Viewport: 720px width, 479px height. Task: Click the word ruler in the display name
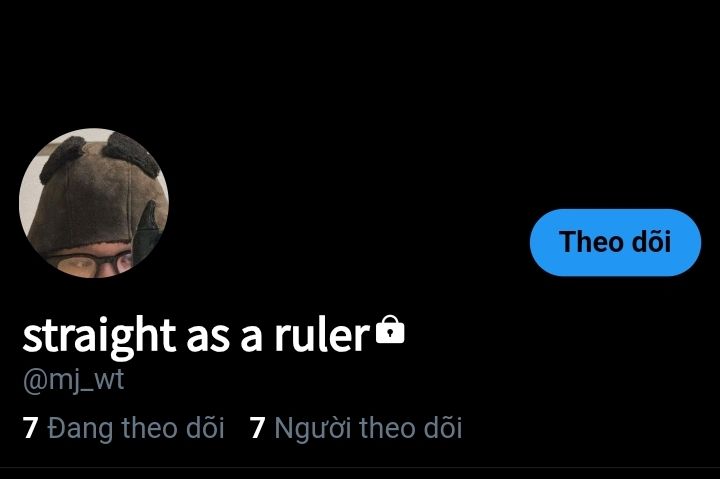coord(322,335)
